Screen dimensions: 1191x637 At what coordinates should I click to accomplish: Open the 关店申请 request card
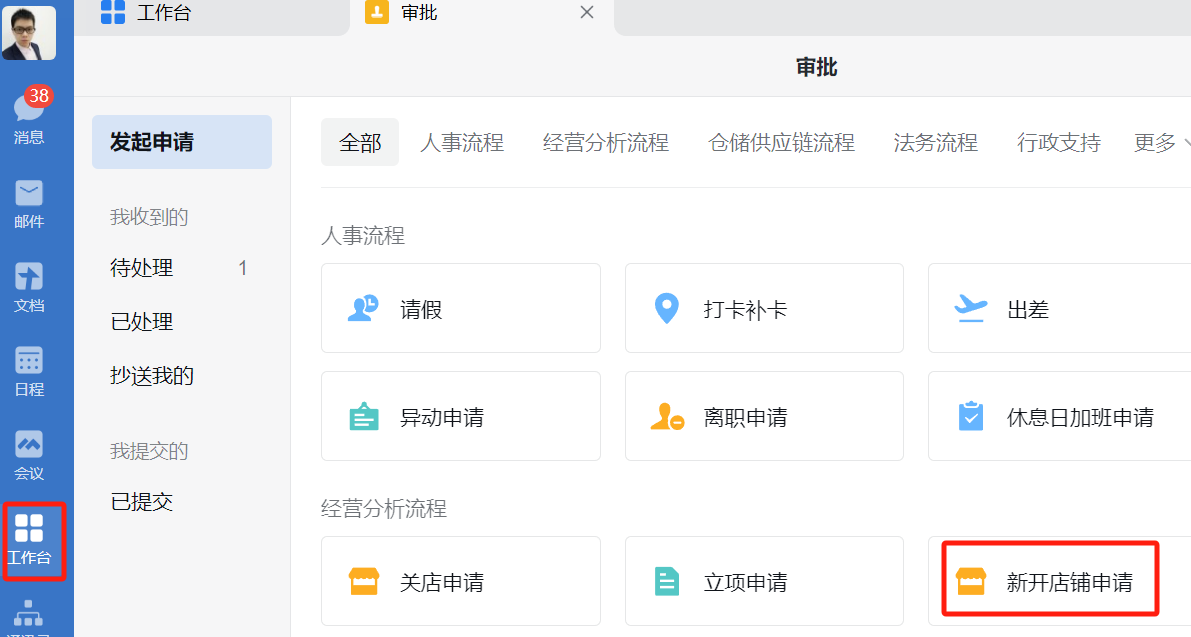tap(461, 581)
